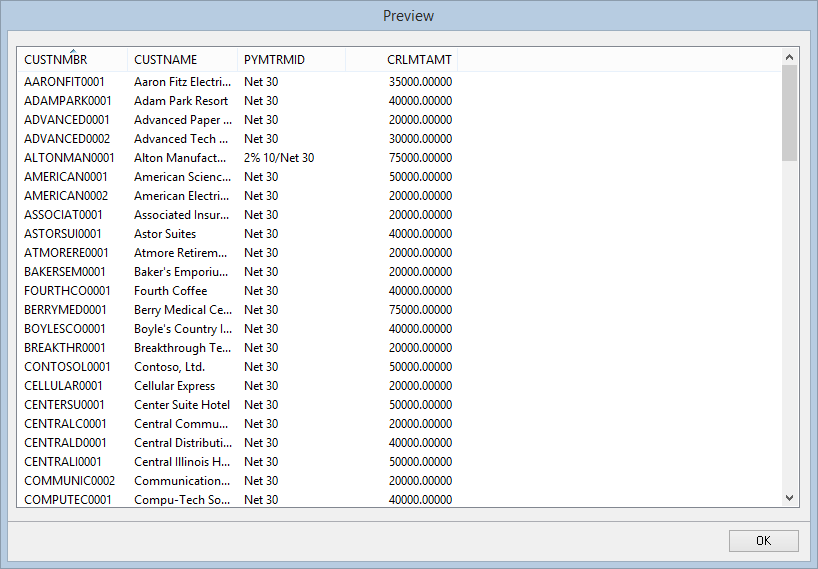Screen dimensions: 818x569
Task: Select row BAKERSEM0001
Action: (x=238, y=272)
